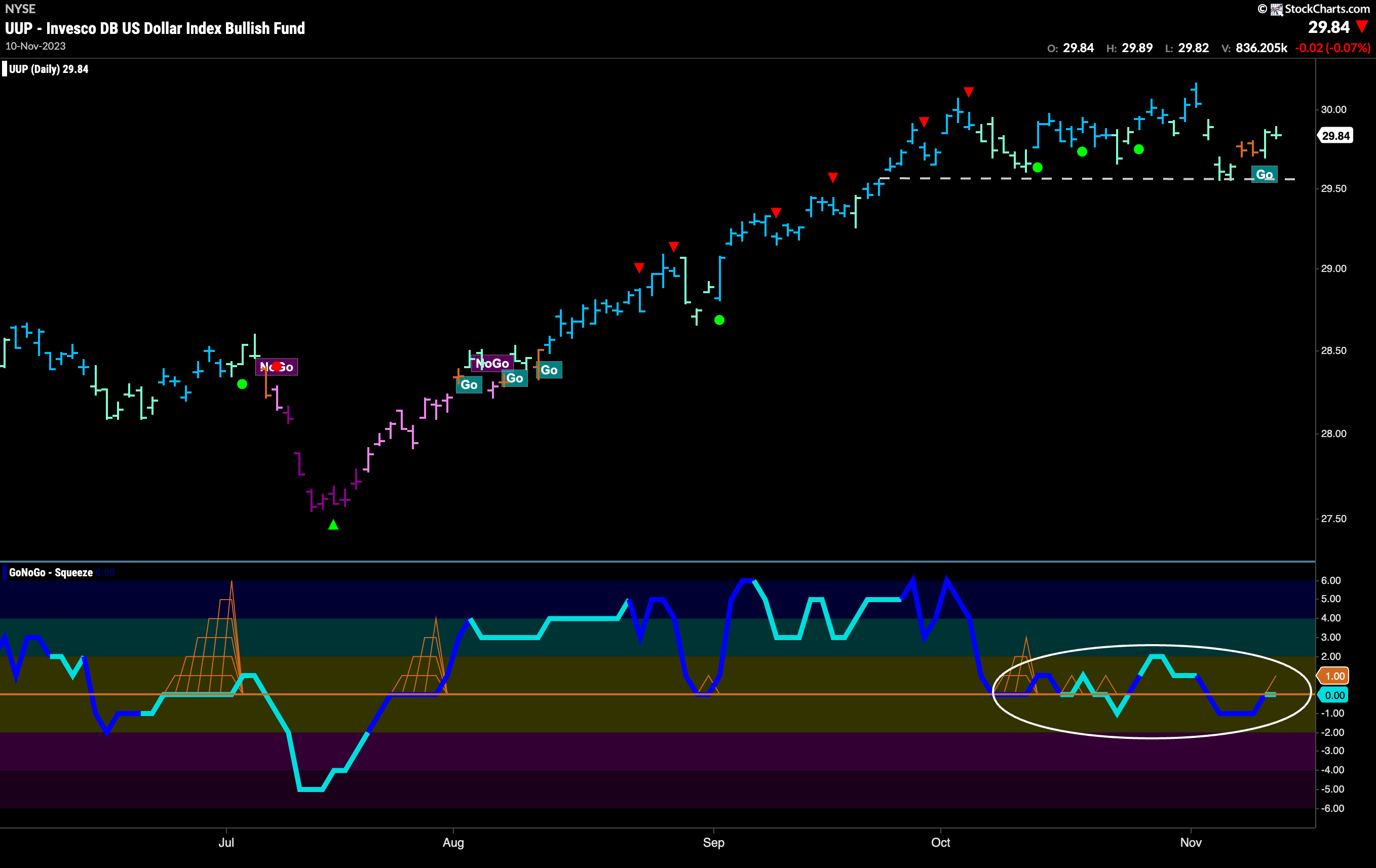Image resolution: width=1376 pixels, height=868 pixels.
Task: Click the red down arrow beside 29.84 header price
Action: click(x=1362, y=27)
